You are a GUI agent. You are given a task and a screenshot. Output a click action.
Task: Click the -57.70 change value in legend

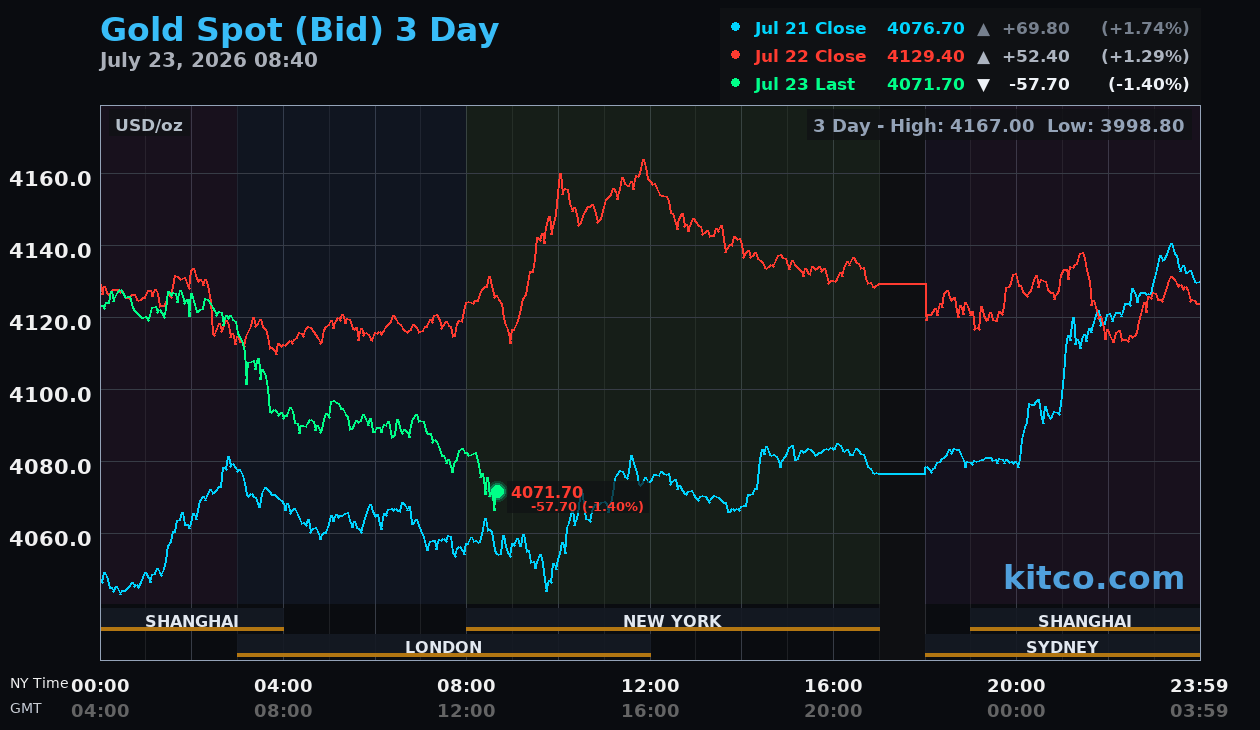(x=1039, y=84)
